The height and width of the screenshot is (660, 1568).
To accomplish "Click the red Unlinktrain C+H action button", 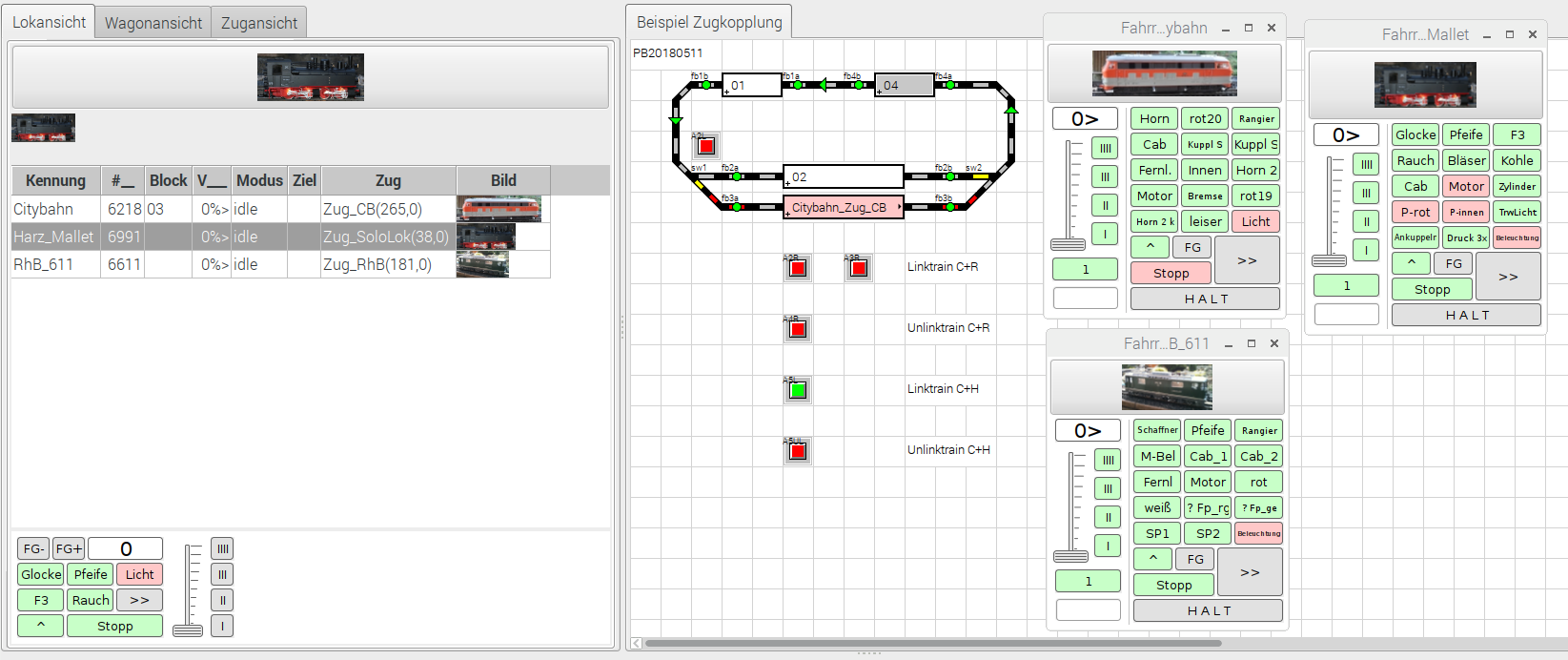I will coord(798,451).
